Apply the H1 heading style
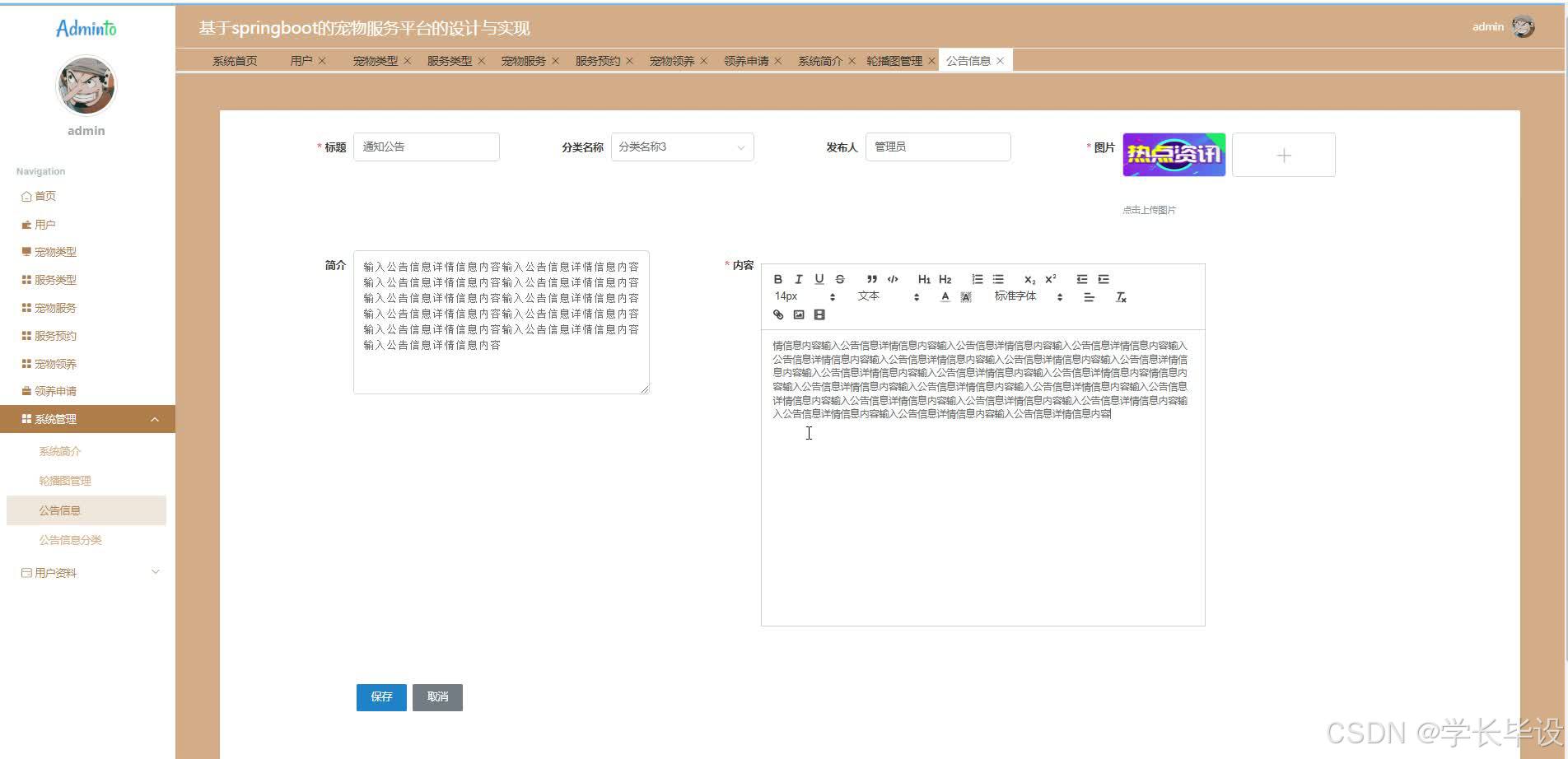Screen dimensions: 1568x759 (924, 279)
